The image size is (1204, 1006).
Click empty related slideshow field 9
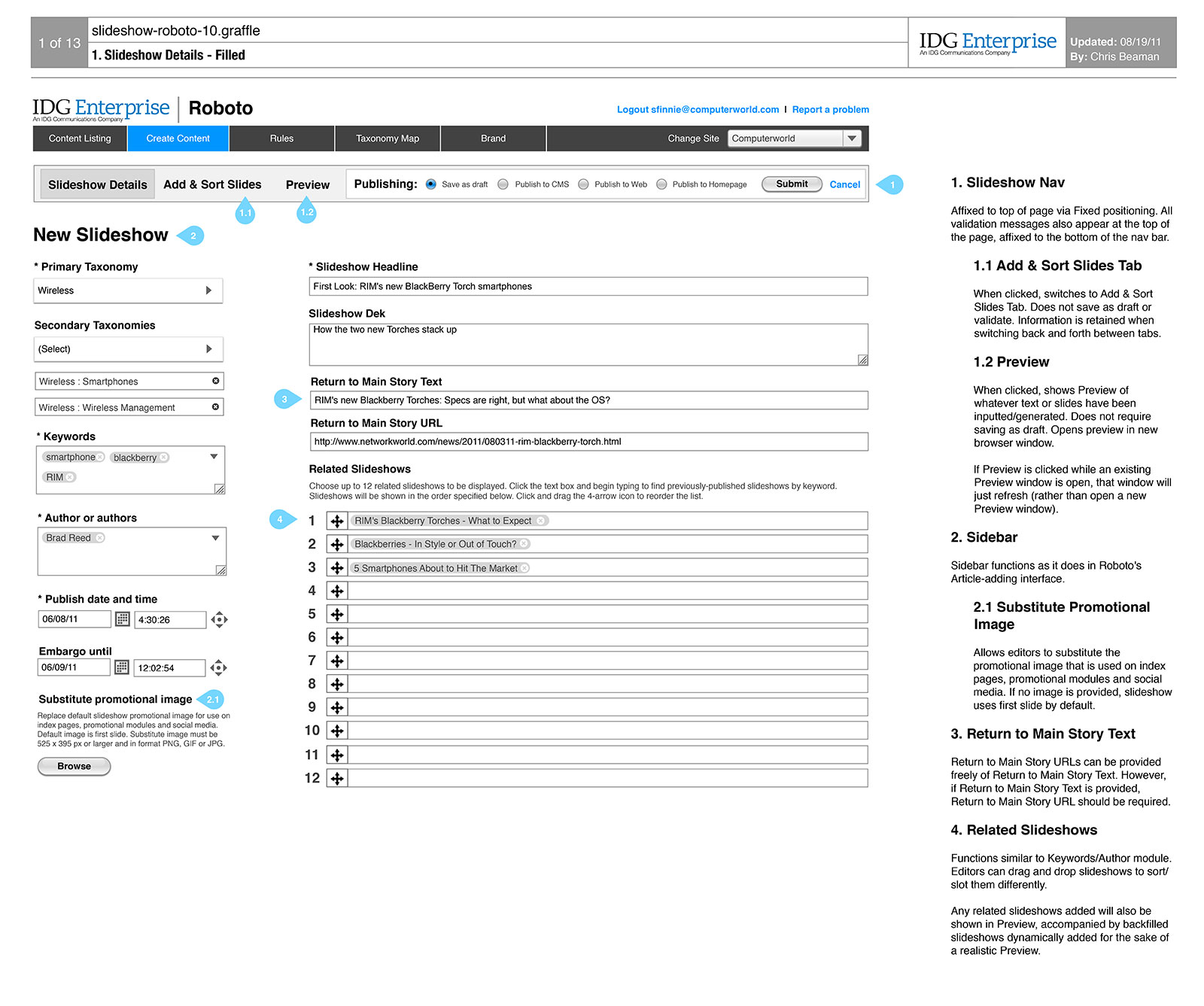[608, 707]
